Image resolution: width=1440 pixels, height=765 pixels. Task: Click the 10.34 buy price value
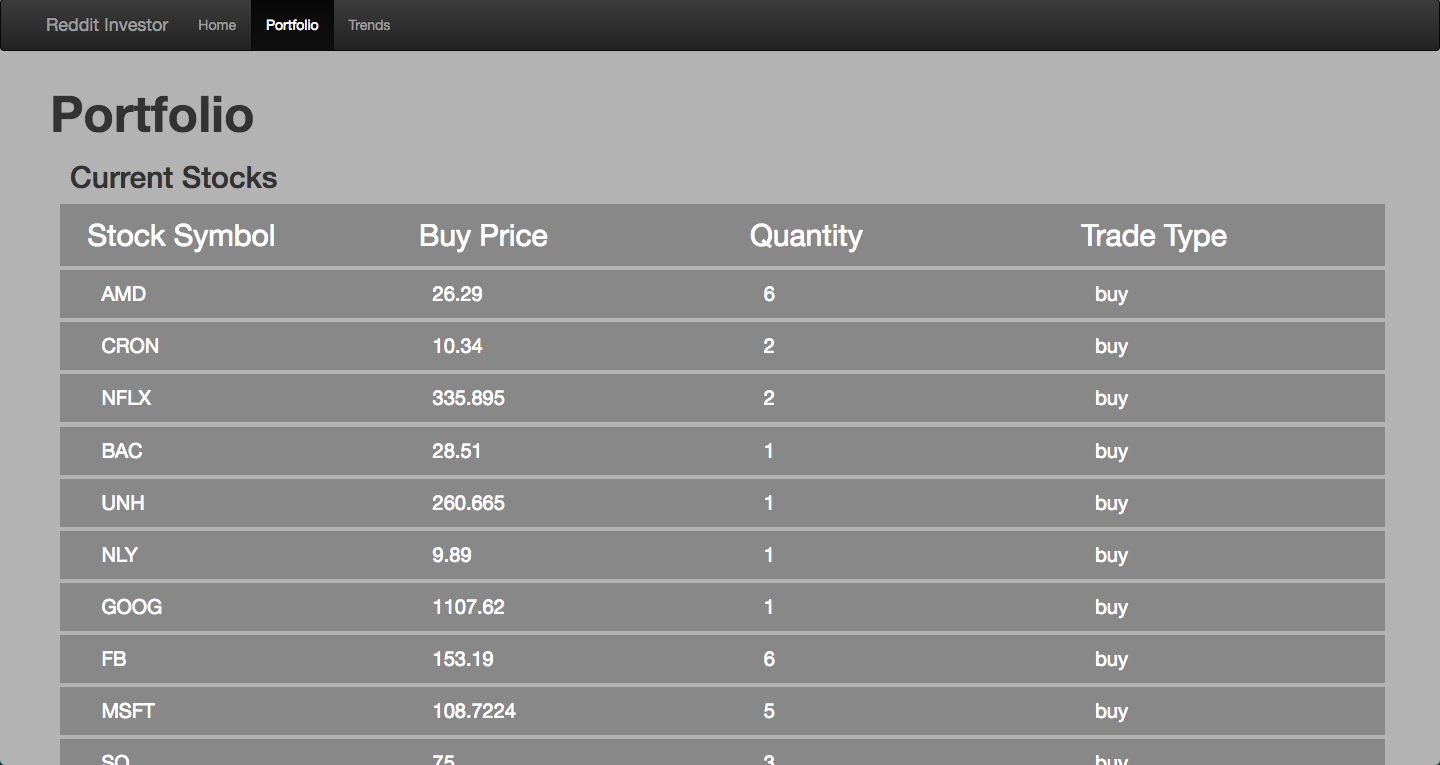(x=457, y=346)
